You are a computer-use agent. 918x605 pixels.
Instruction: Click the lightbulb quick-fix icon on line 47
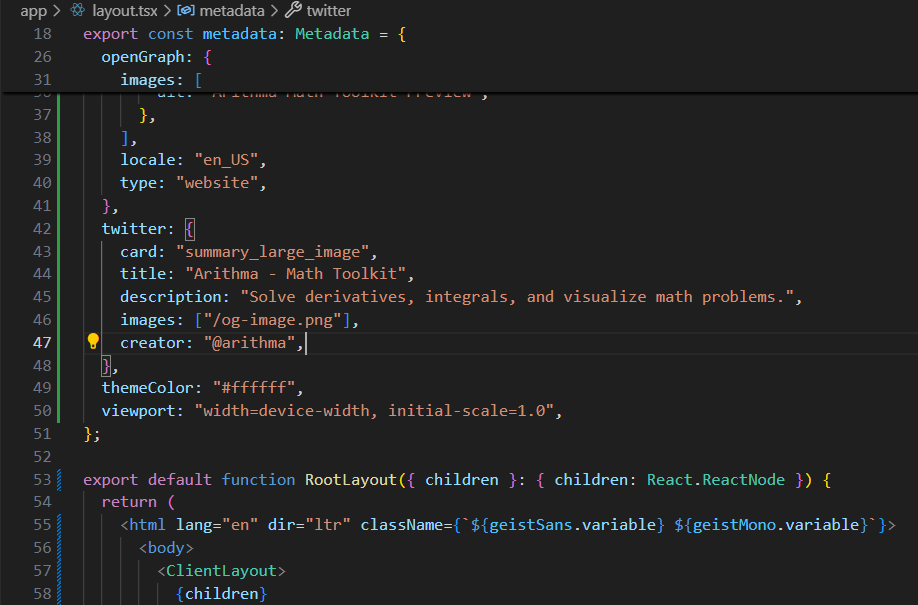[93, 341]
